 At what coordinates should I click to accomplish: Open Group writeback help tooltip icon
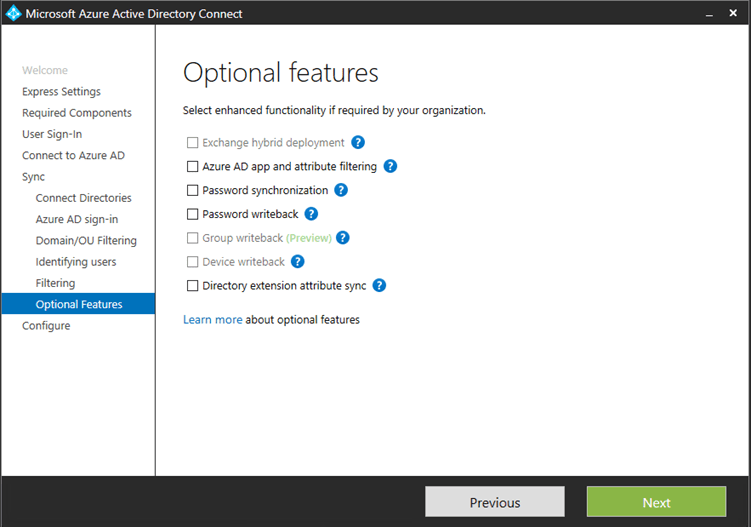tap(342, 238)
